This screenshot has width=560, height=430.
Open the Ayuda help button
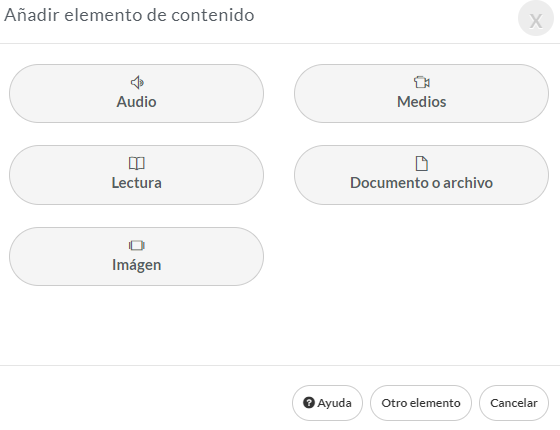coord(327,403)
